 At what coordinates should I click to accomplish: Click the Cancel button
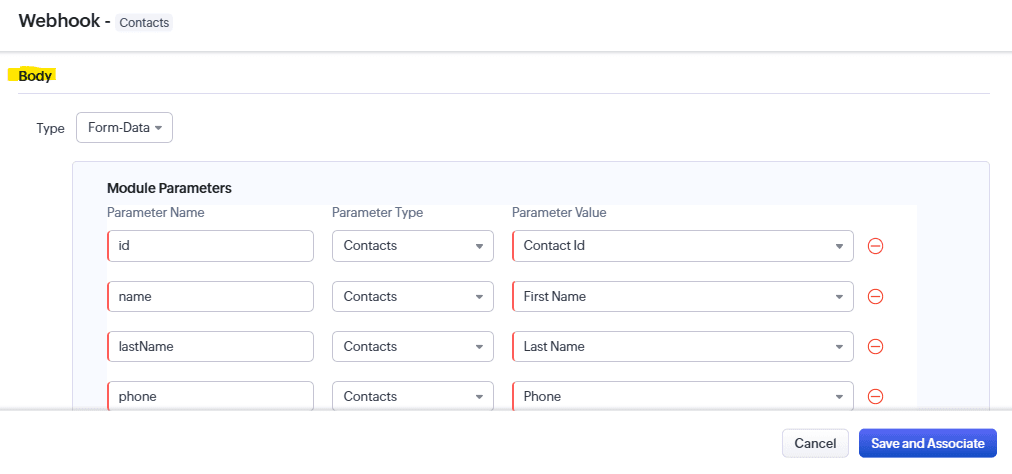tap(815, 443)
